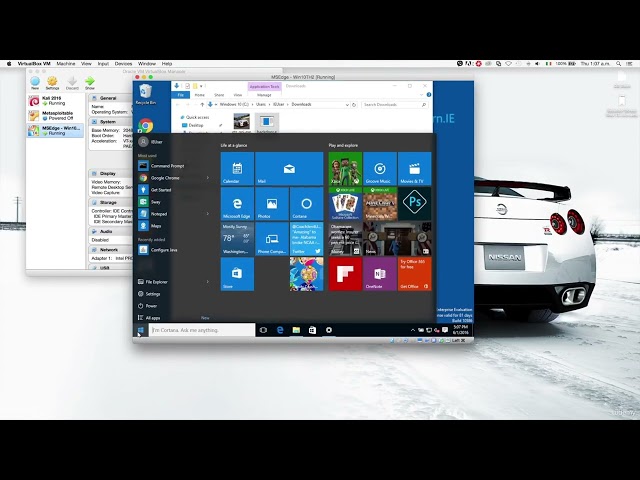
Task: Open Task View on the taskbar
Action: [263, 330]
